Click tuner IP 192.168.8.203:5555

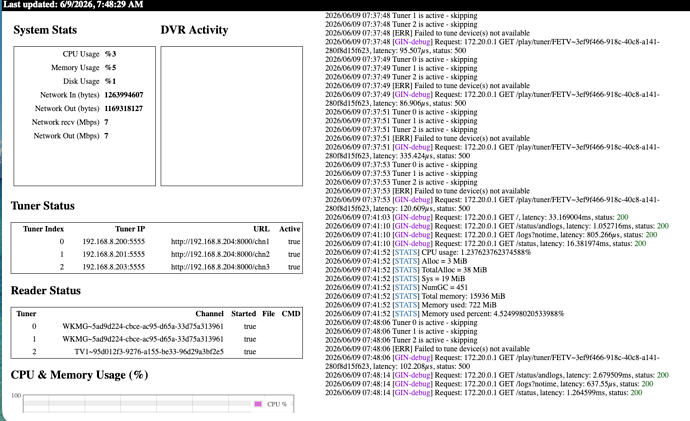pos(114,267)
